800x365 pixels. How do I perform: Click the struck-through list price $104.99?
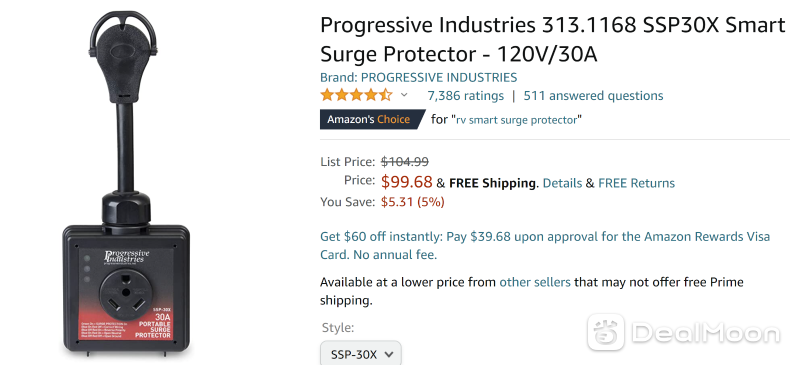(405, 162)
